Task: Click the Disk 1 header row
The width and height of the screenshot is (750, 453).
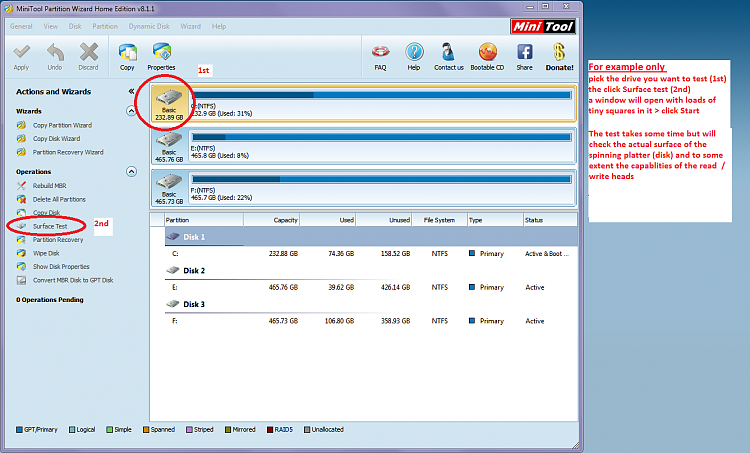Action: (x=371, y=237)
